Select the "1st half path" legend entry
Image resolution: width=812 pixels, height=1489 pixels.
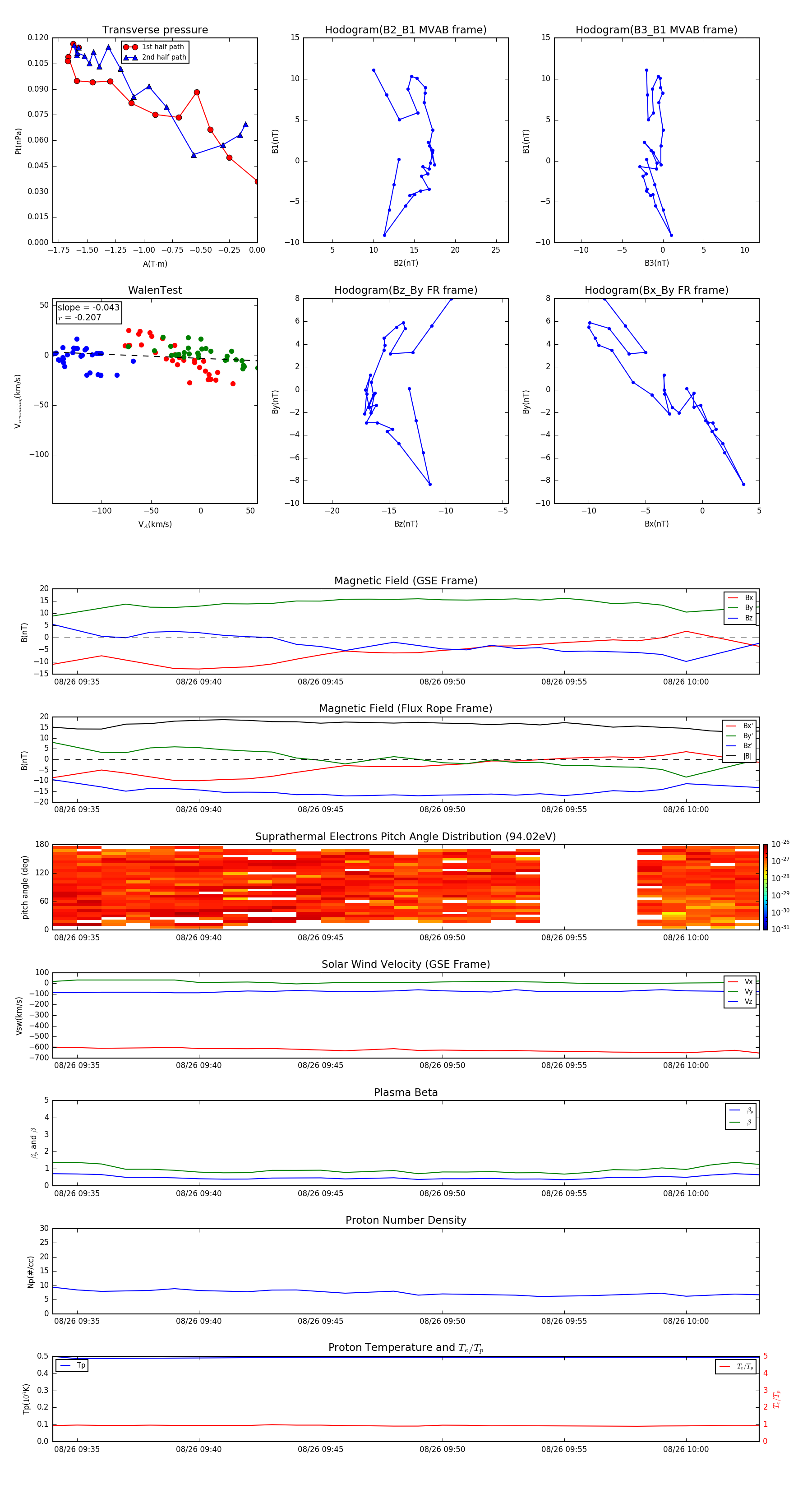click(154, 47)
